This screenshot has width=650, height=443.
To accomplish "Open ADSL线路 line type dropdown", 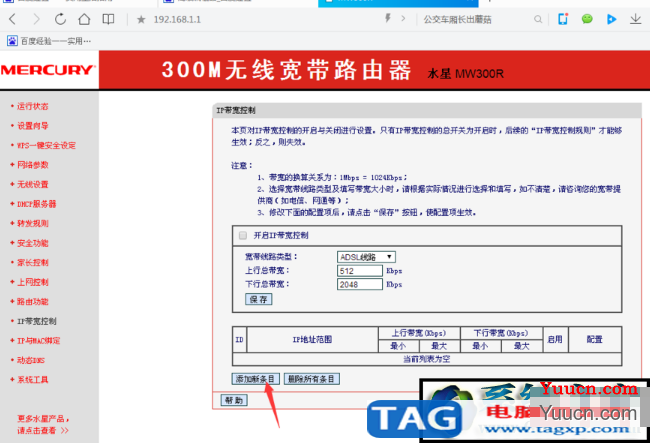I will tap(366, 257).
